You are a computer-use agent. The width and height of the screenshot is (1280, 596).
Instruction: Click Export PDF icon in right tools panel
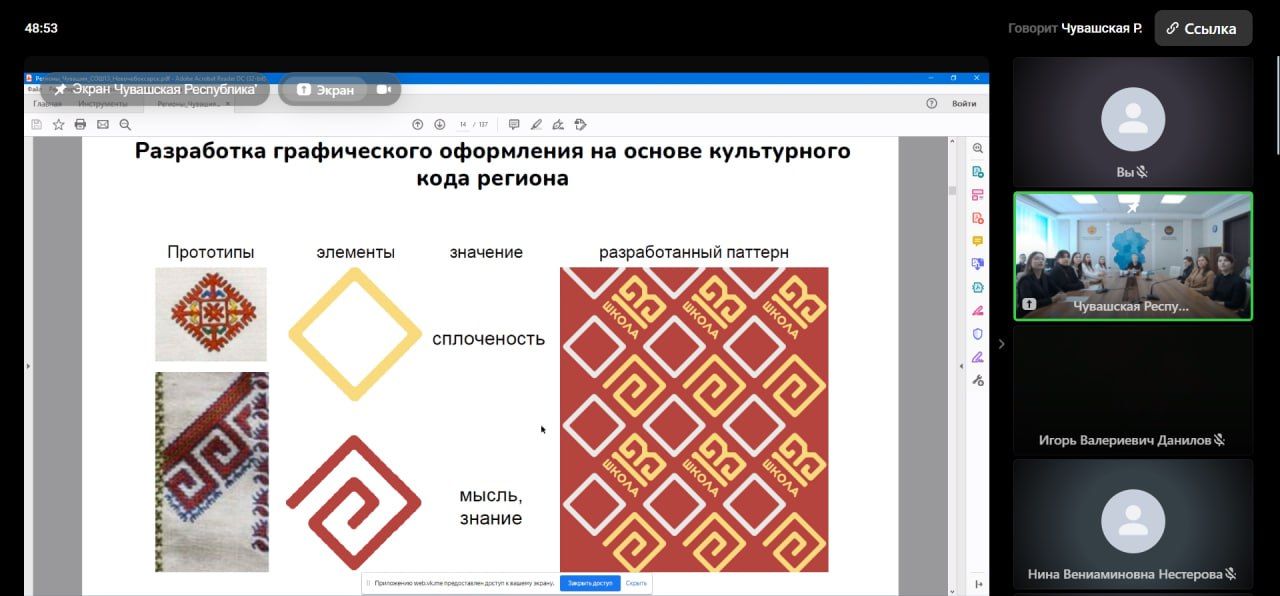(978, 172)
